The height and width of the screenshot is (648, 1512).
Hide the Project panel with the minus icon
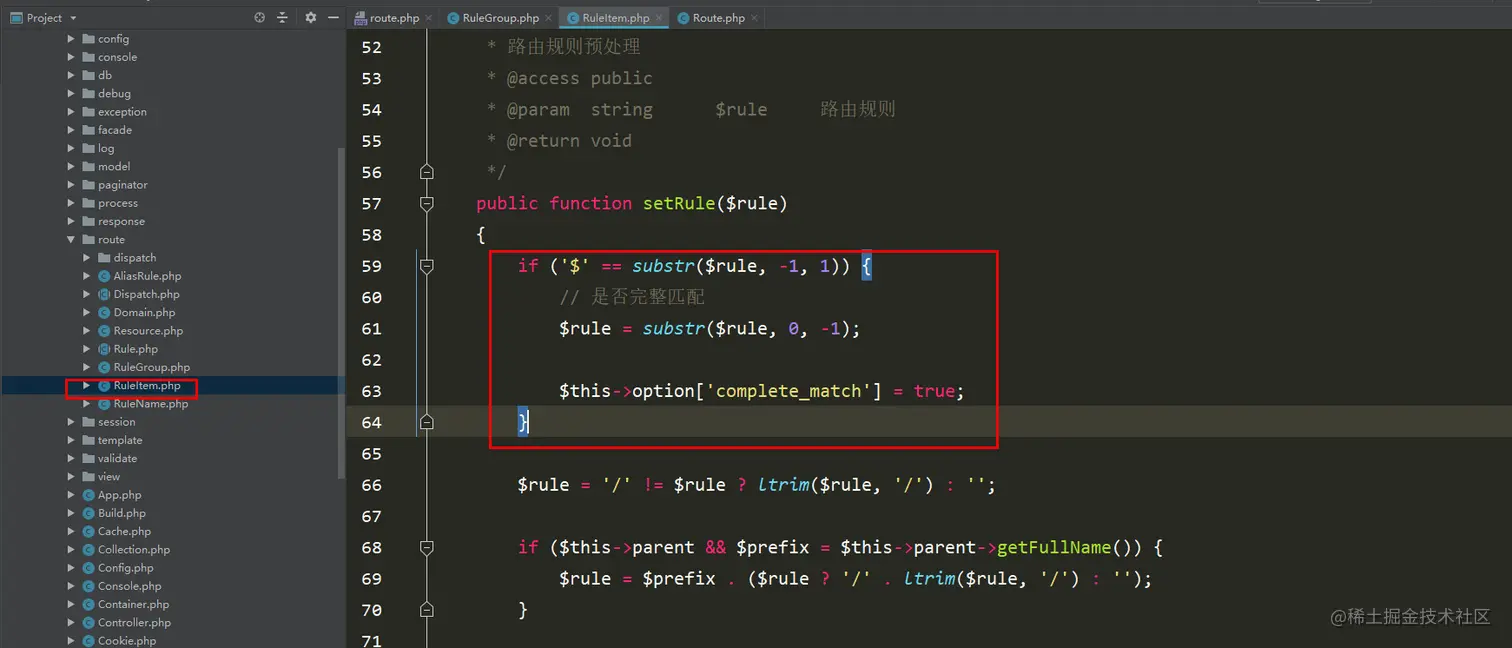coord(333,18)
